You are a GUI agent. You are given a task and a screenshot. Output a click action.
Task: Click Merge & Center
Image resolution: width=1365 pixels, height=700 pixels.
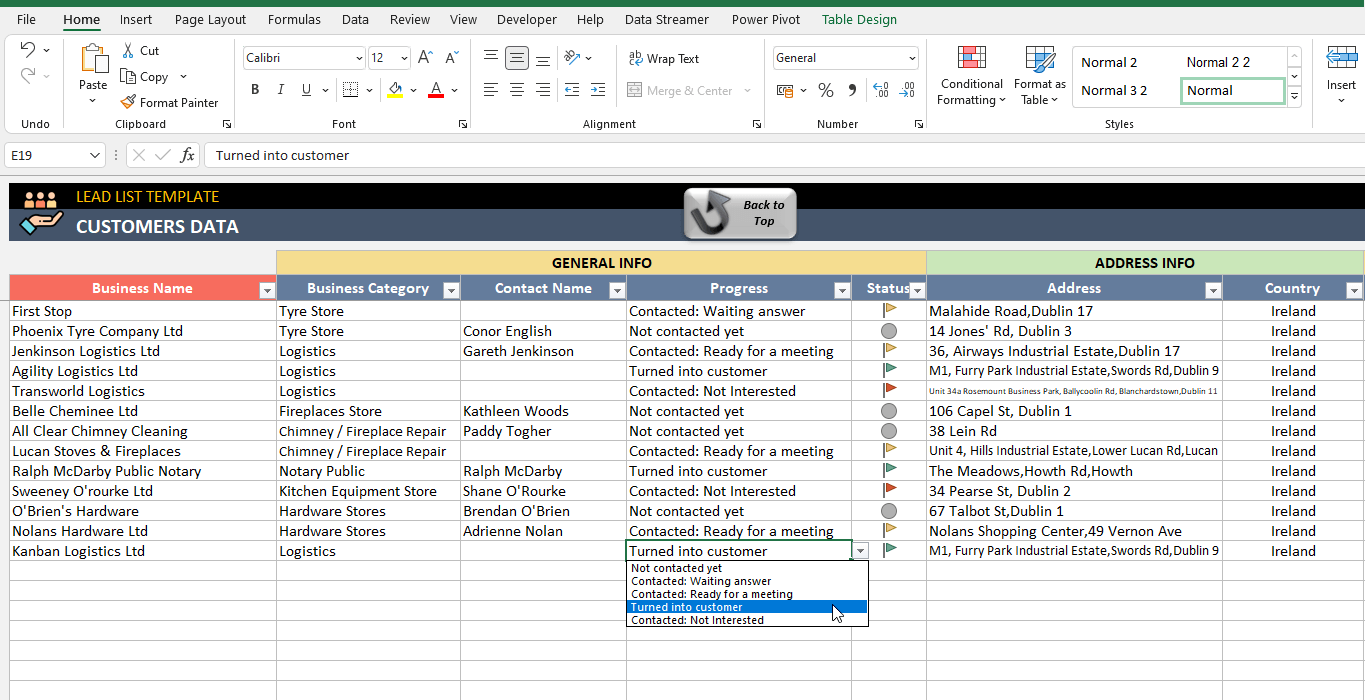coord(681,91)
